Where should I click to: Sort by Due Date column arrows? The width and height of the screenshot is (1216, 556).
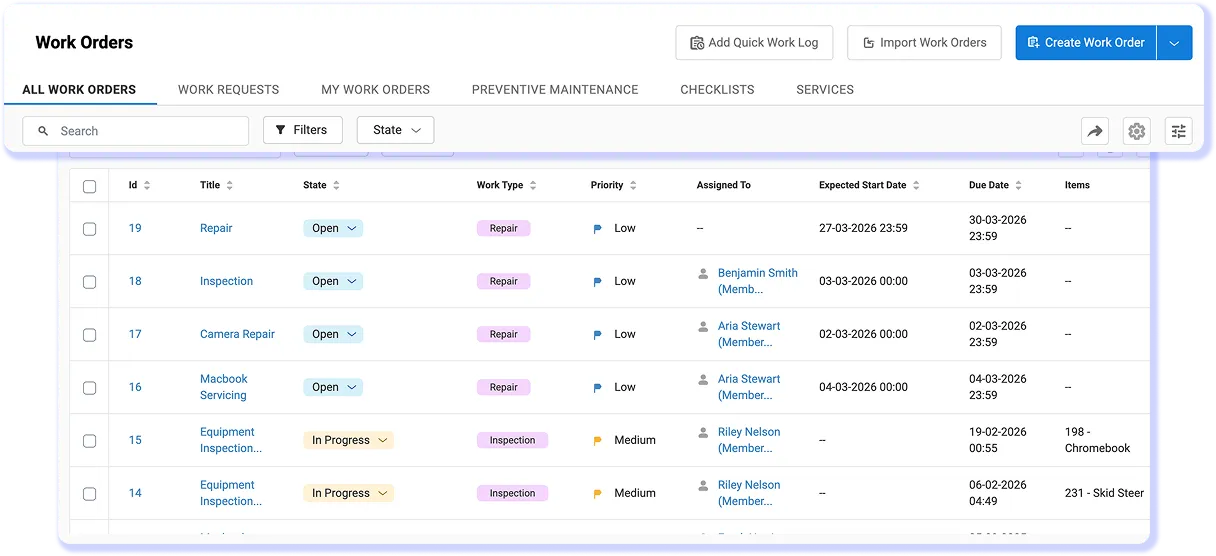[x=1019, y=185]
